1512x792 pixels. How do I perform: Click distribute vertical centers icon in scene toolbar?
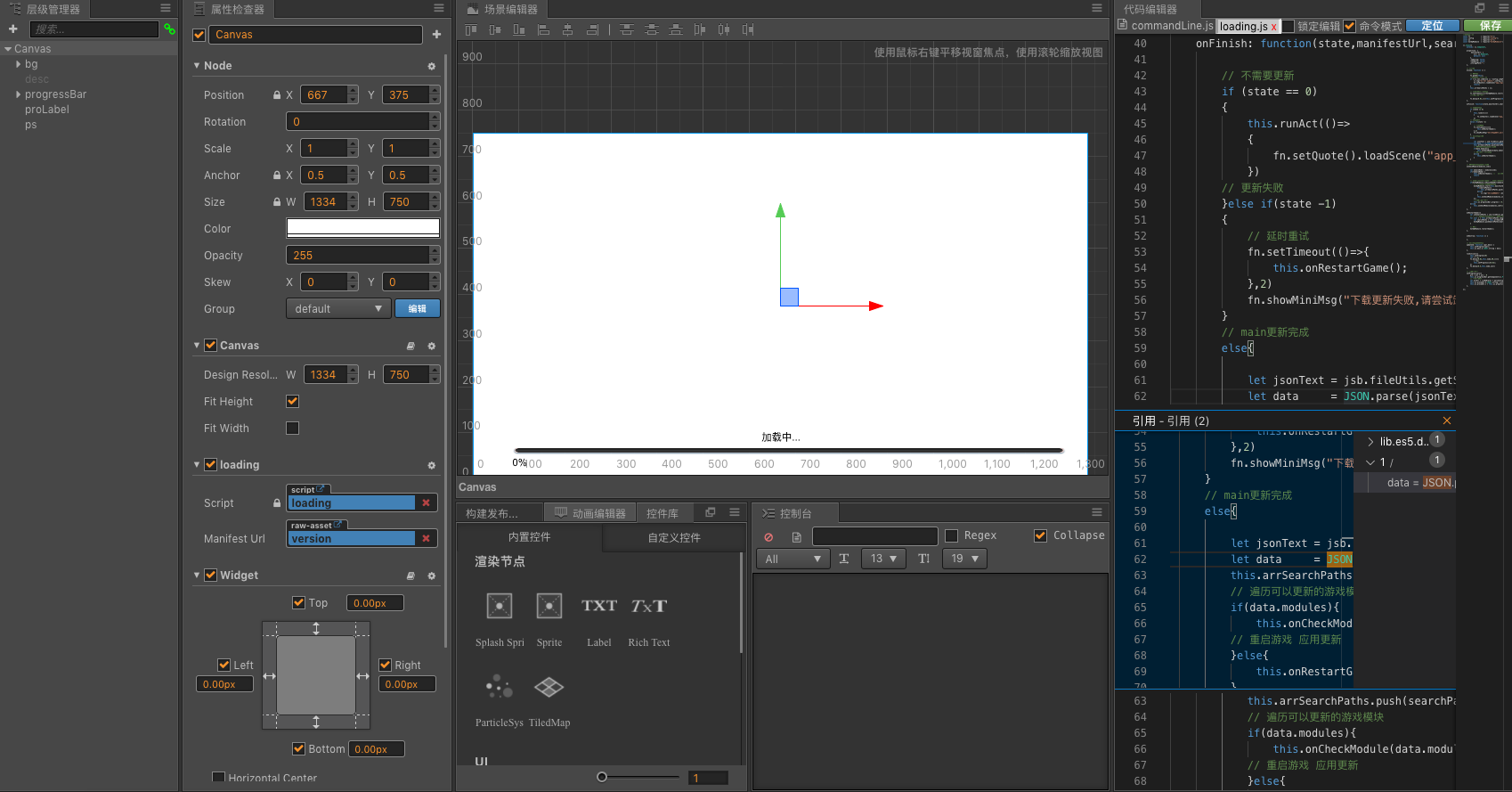[652, 29]
